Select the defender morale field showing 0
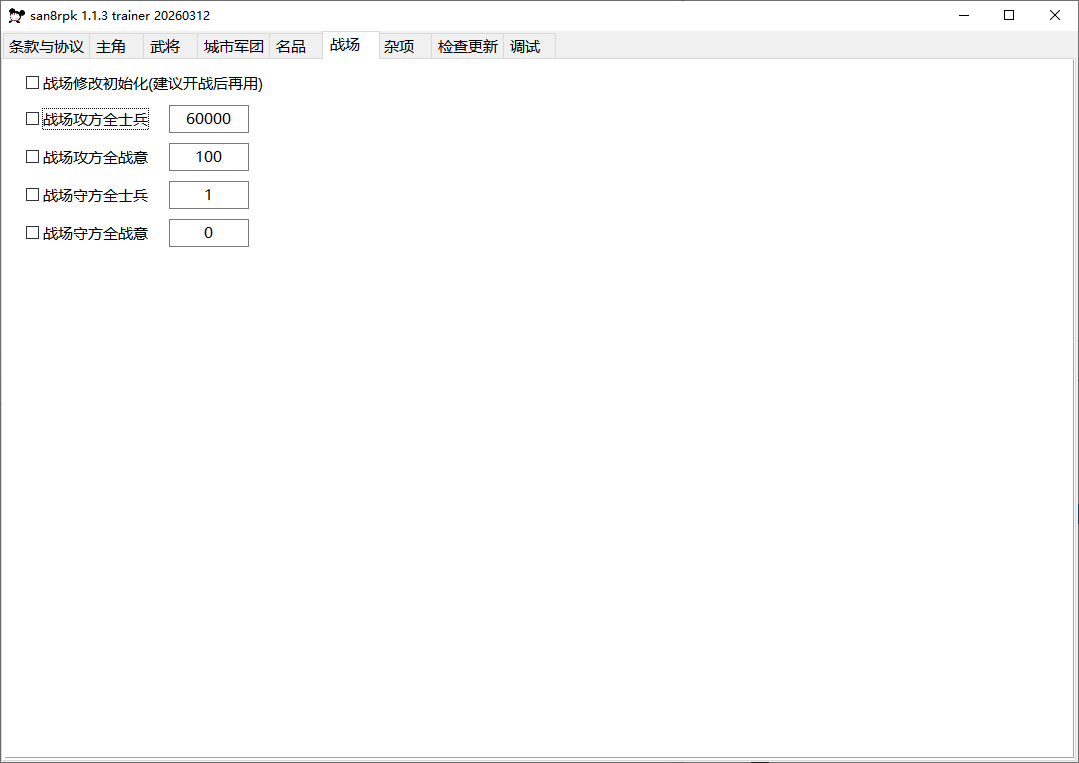1079x763 pixels. click(208, 233)
